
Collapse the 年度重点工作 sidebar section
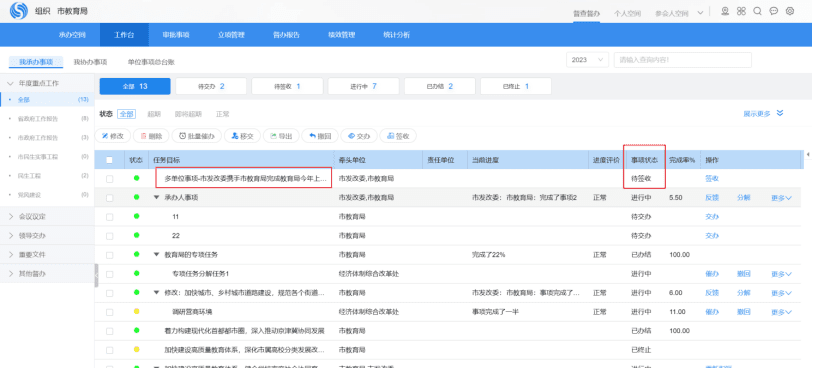[x=10, y=83]
